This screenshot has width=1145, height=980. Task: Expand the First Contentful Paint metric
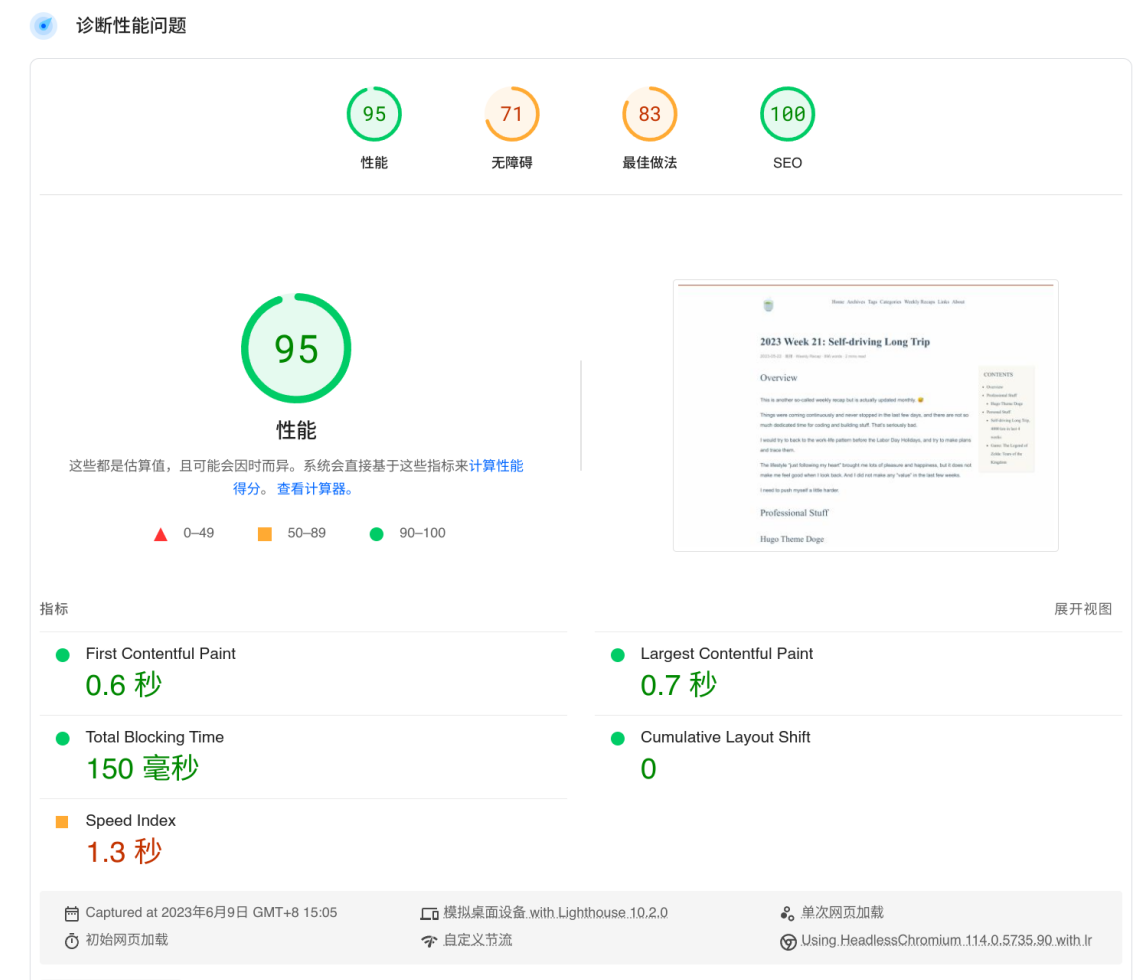160,654
